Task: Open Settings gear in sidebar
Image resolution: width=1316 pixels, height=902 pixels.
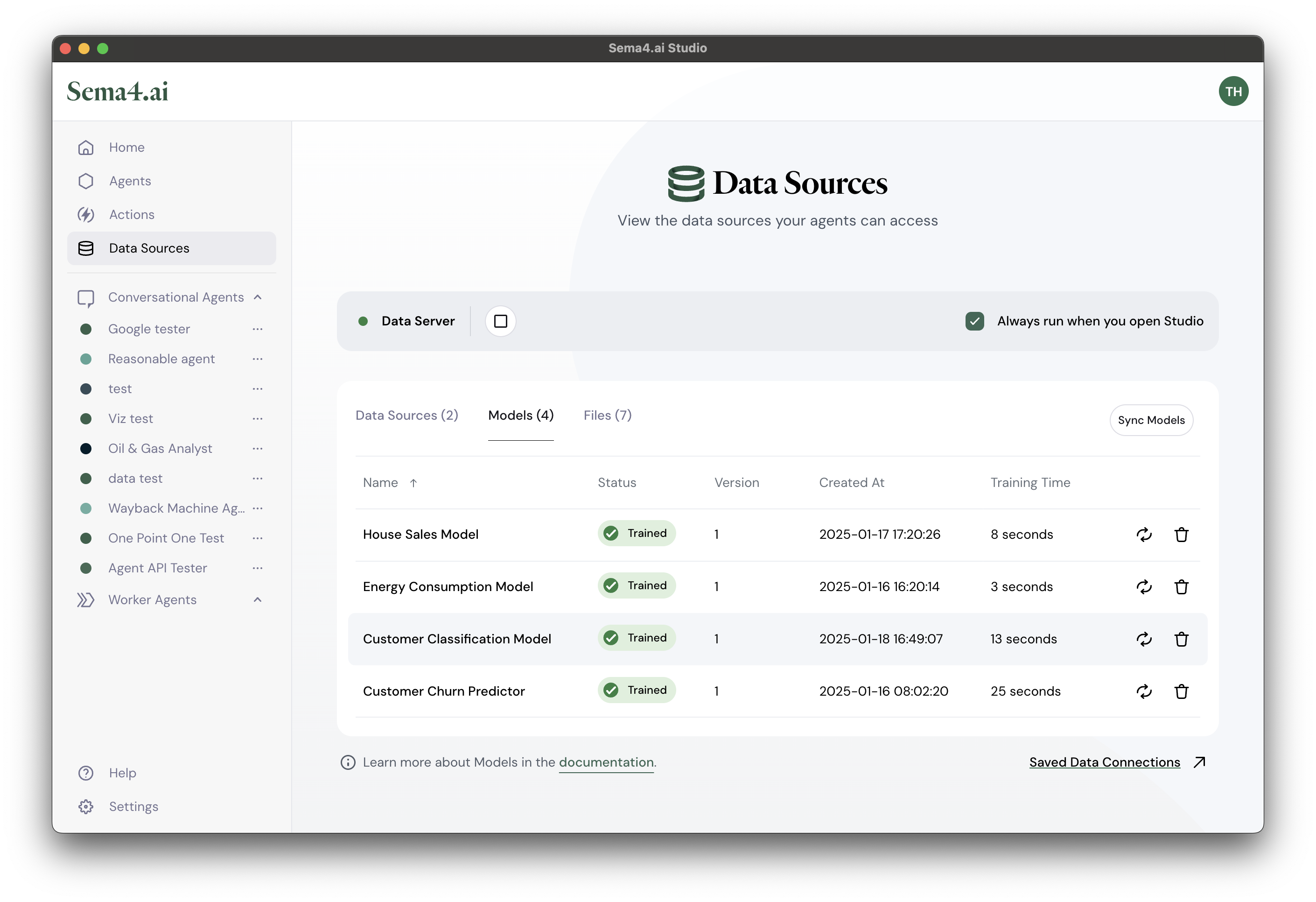Action: pyautogui.click(x=86, y=806)
